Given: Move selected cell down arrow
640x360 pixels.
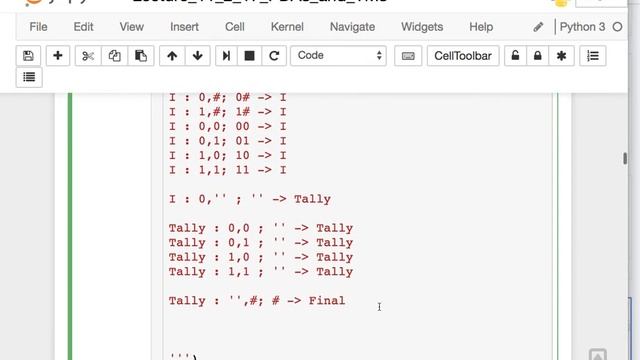Looking at the screenshot, I should pos(198,56).
